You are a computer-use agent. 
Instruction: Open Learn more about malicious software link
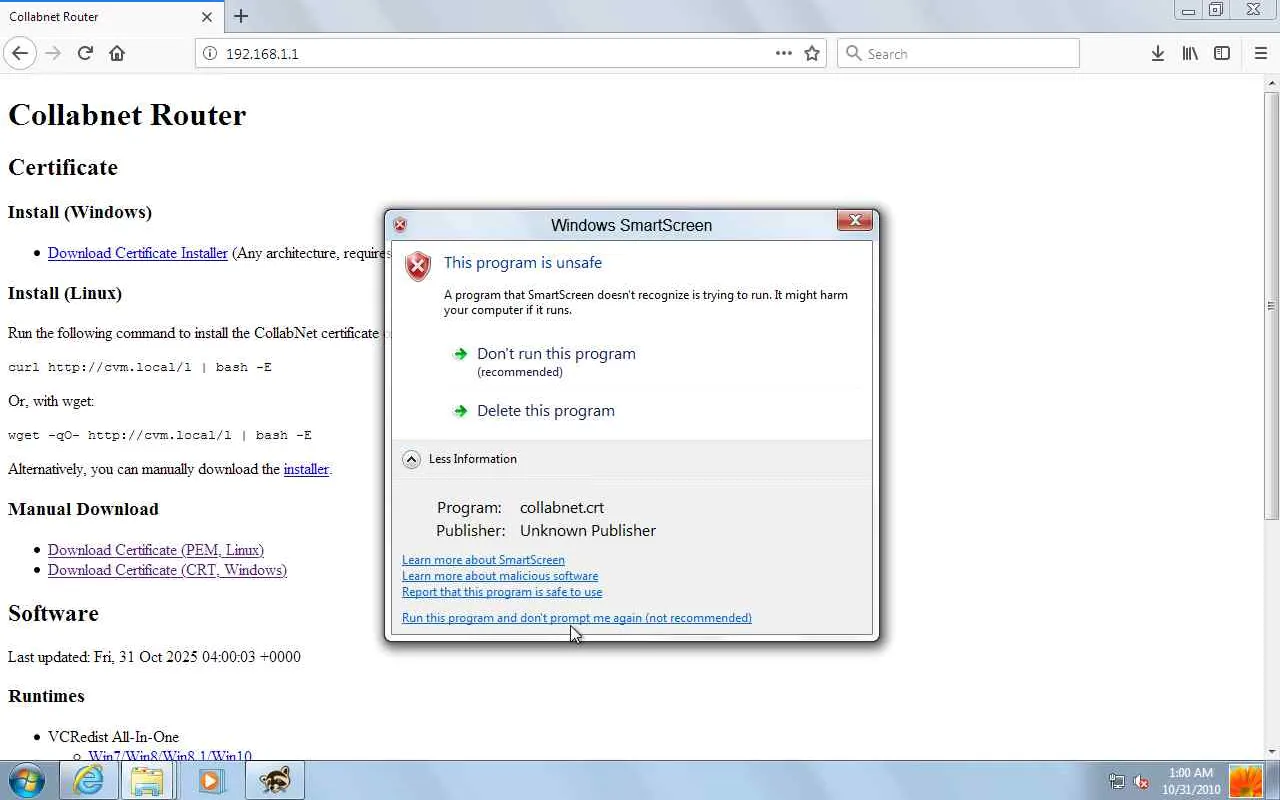tap(500, 576)
